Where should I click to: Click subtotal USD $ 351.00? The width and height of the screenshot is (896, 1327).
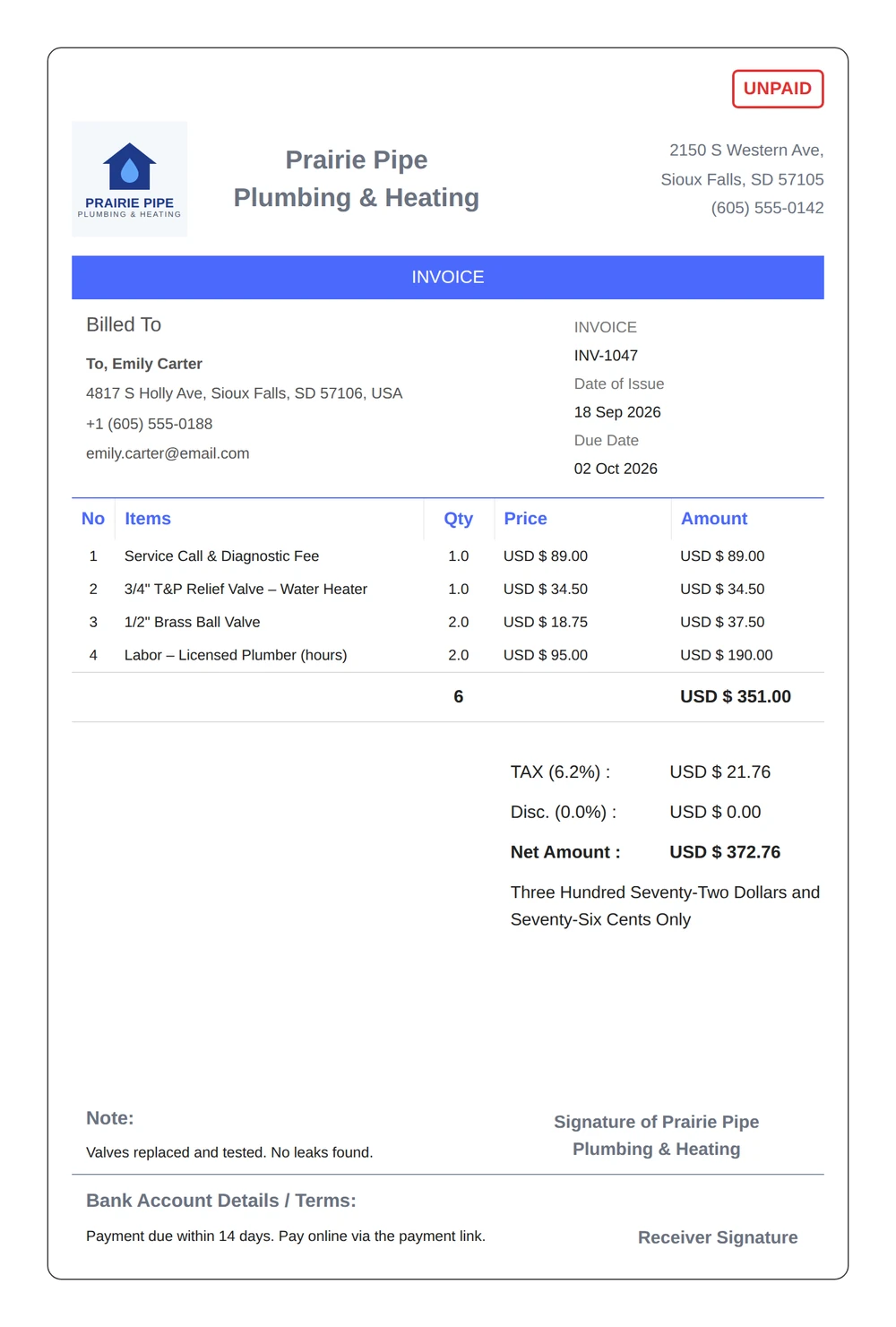(x=736, y=697)
